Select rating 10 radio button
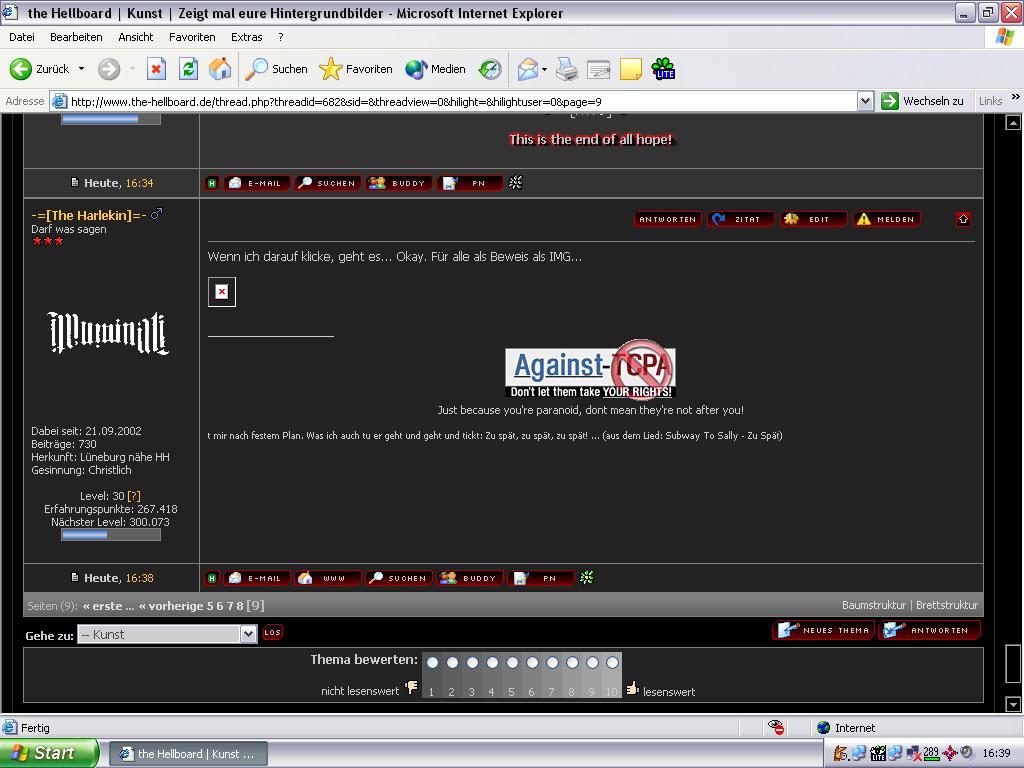 pos(612,663)
